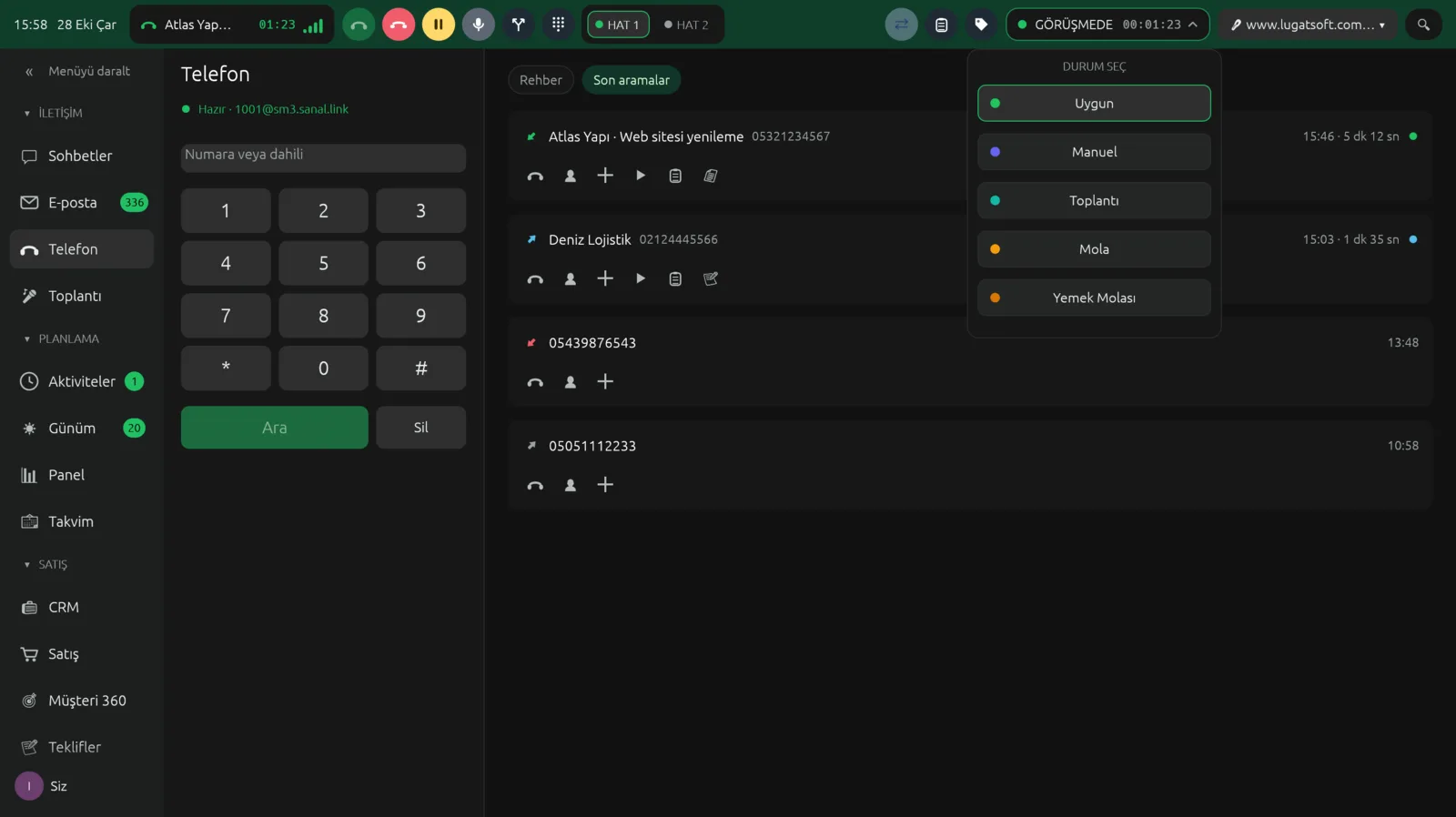Call back 05051112233 with its phone icon
Image resolution: width=1456 pixels, height=817 pixels.
(x=535, y=485)
